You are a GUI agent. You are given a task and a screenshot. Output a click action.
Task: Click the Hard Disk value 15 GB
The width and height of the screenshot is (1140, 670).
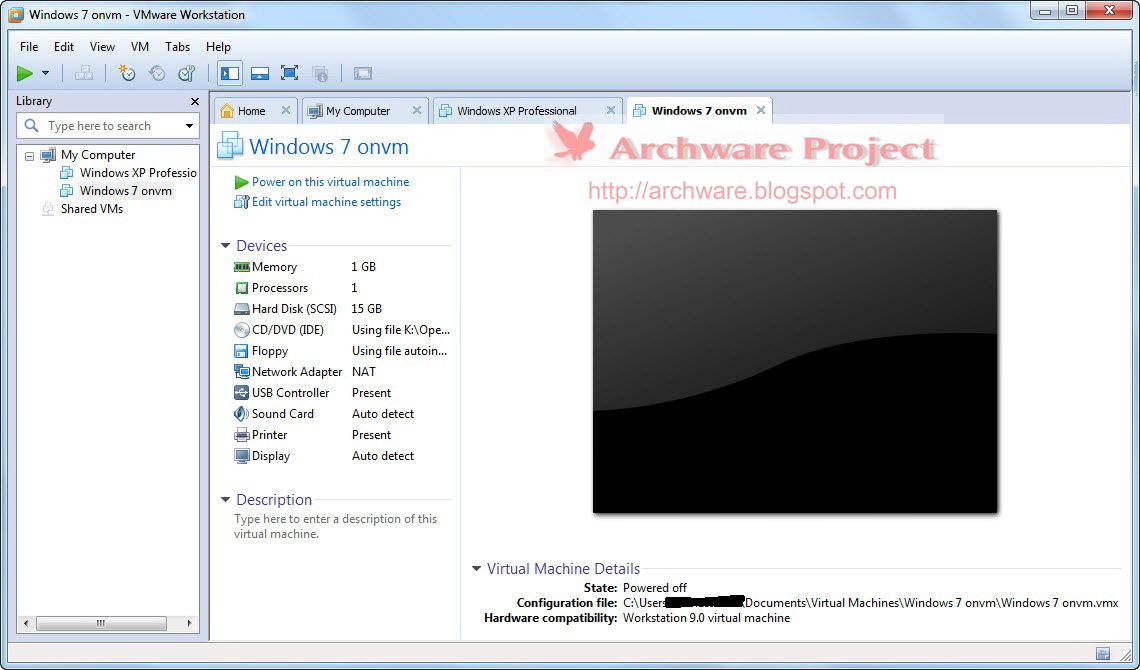366,310
